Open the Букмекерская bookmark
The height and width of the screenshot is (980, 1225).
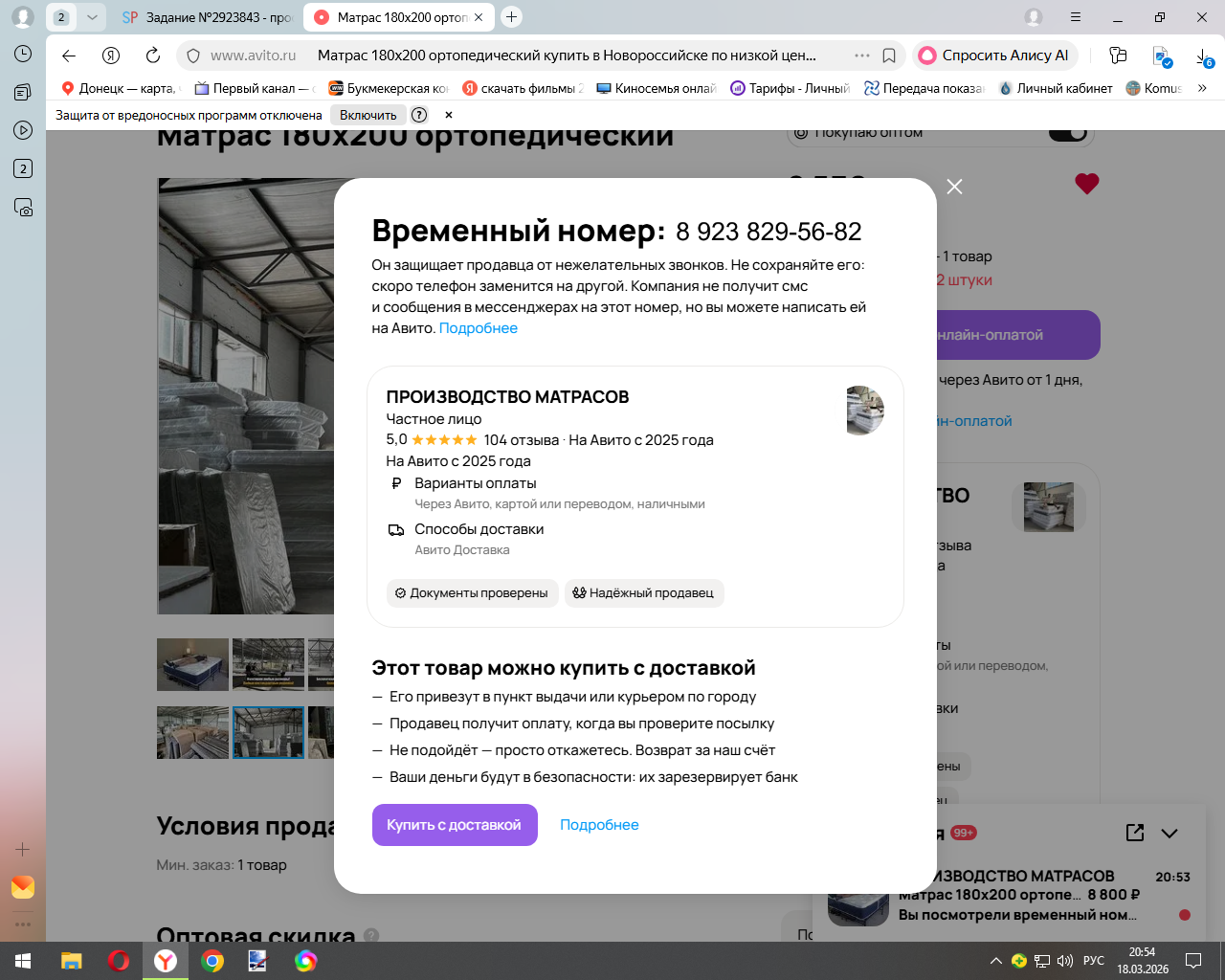click(x=389, y=88)
